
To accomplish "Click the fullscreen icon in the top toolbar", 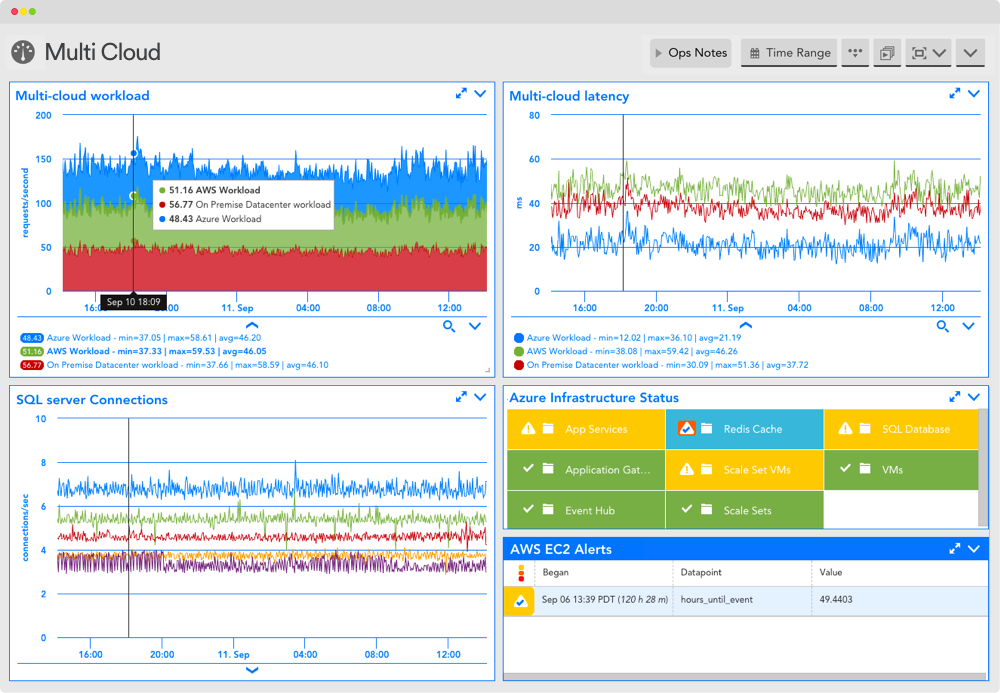I will pyautogui.click(x=919, y=53).
